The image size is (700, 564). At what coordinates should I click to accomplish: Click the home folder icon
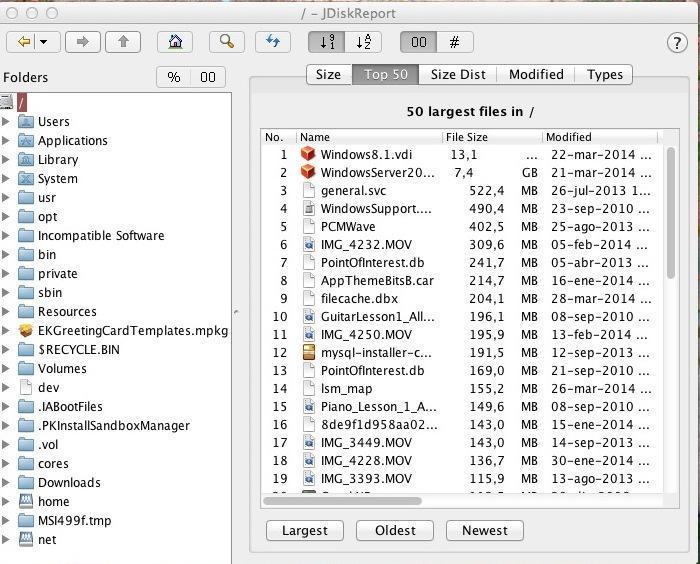coord(175,42)
